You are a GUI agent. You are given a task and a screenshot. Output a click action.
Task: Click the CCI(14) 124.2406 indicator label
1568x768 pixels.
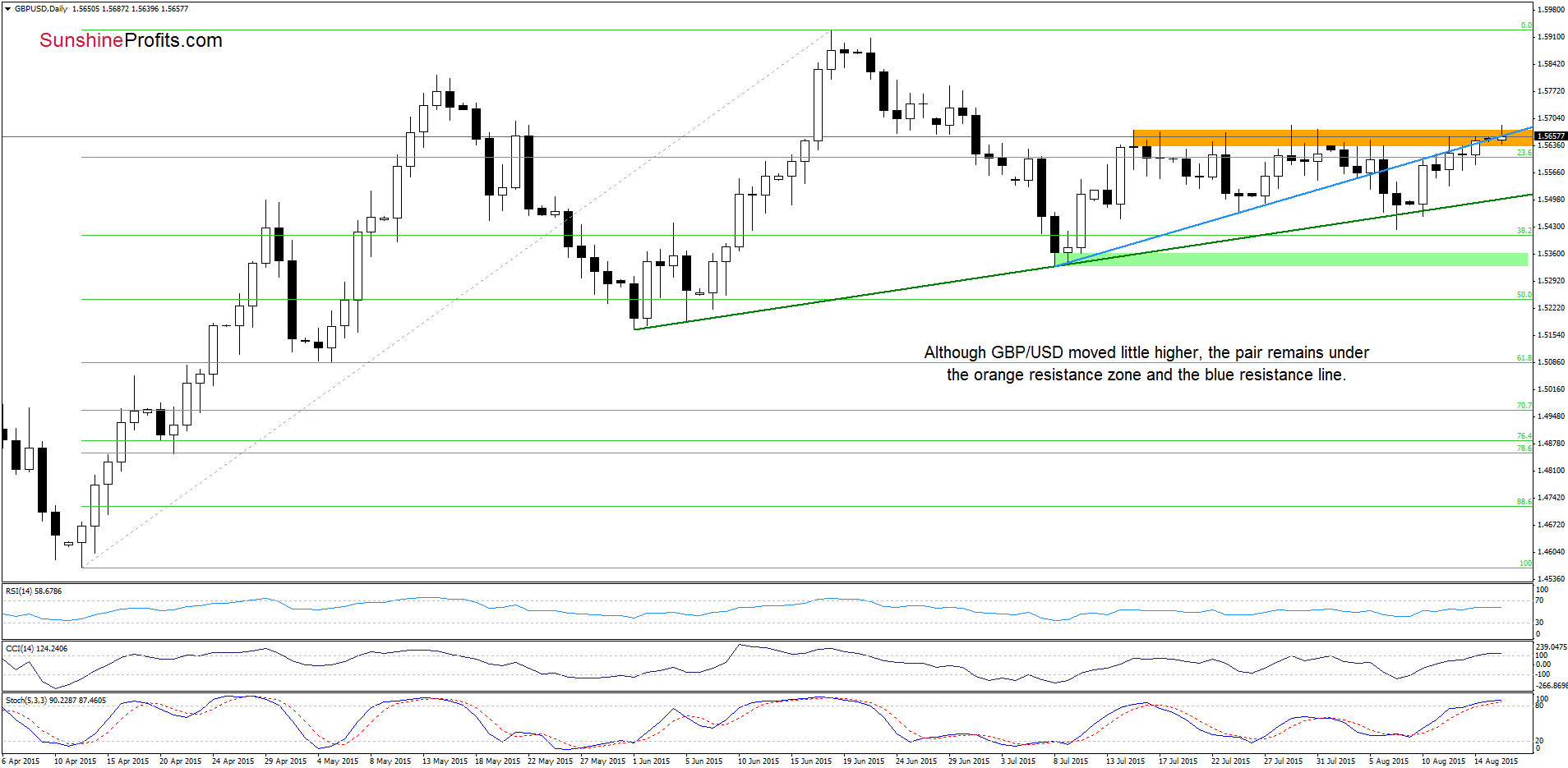click(37, 649)
